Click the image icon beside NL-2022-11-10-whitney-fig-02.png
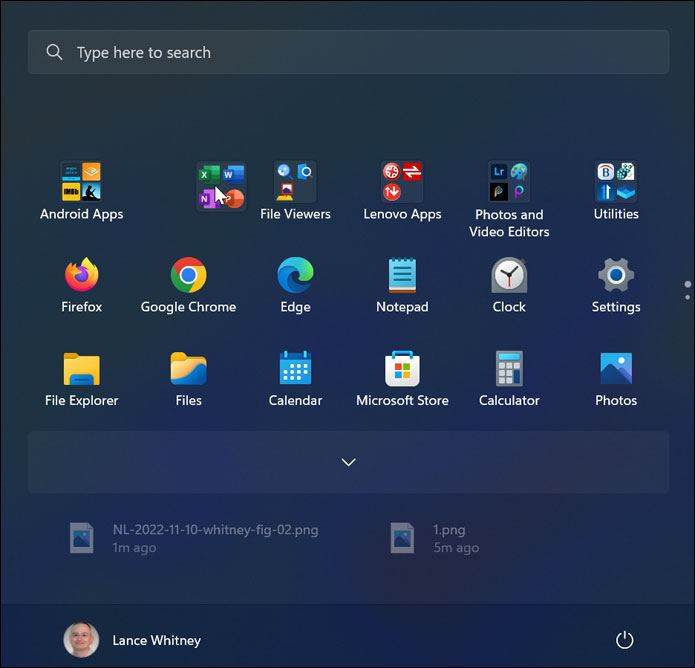 (x=82, y=538)
